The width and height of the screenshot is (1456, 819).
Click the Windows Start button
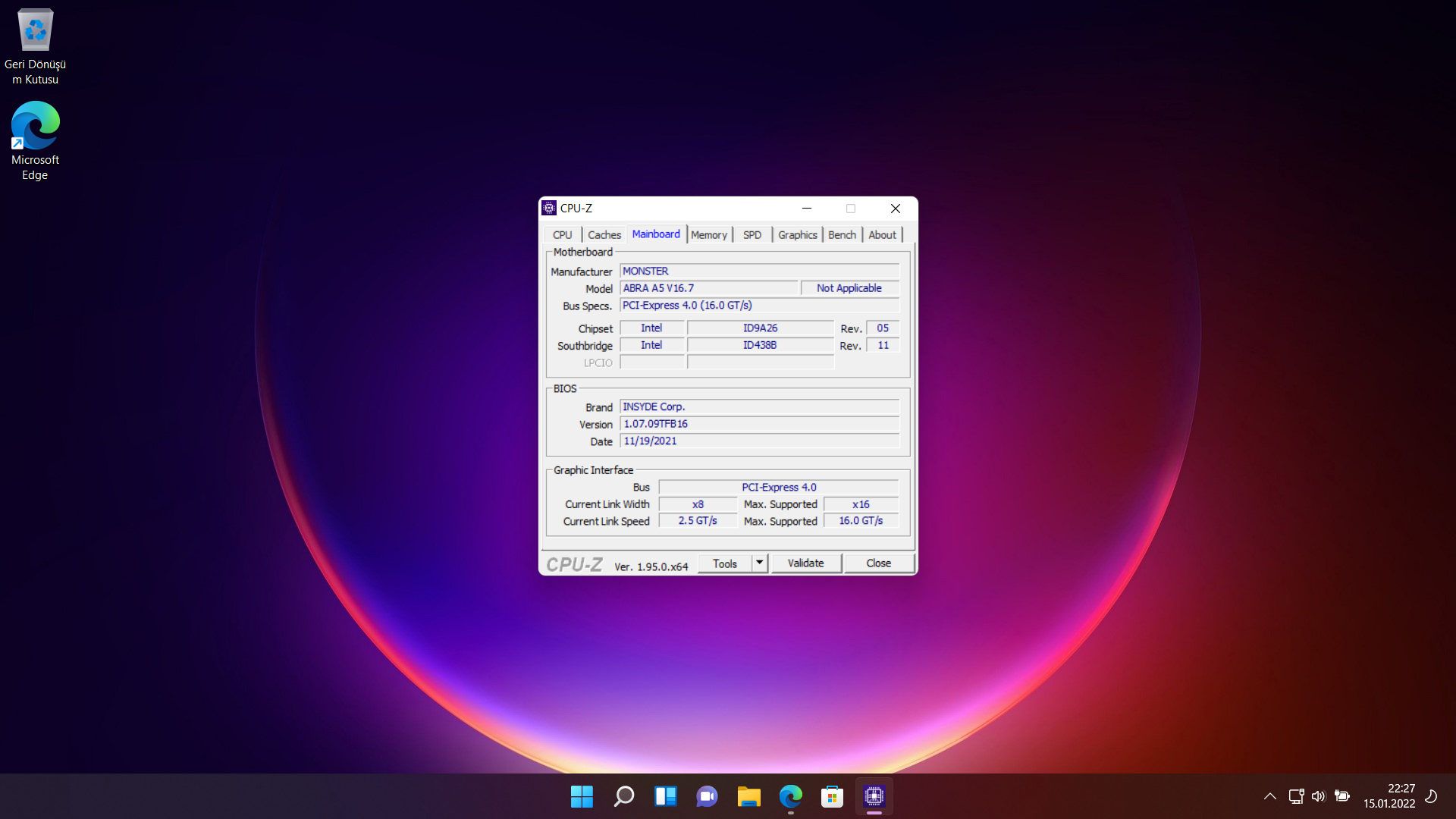click(582, 796)
